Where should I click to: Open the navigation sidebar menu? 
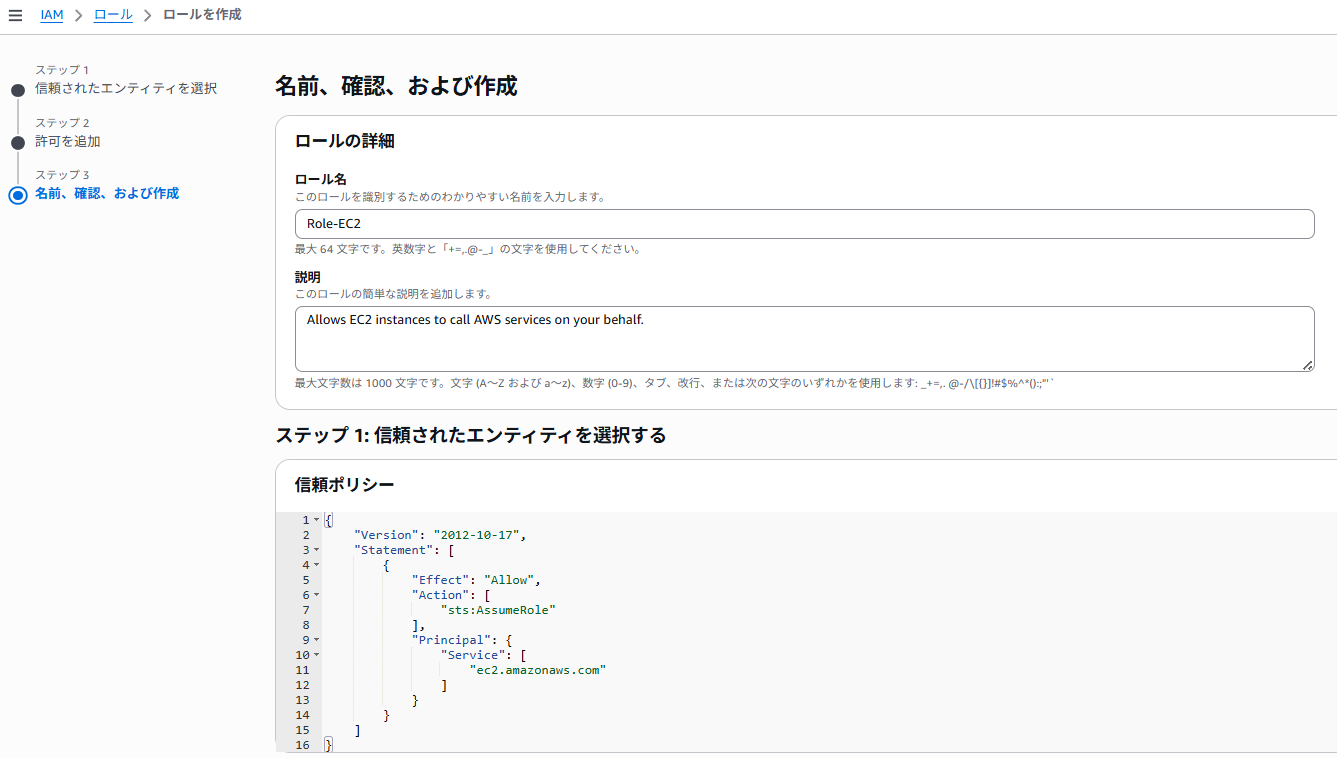coord(15,15)
